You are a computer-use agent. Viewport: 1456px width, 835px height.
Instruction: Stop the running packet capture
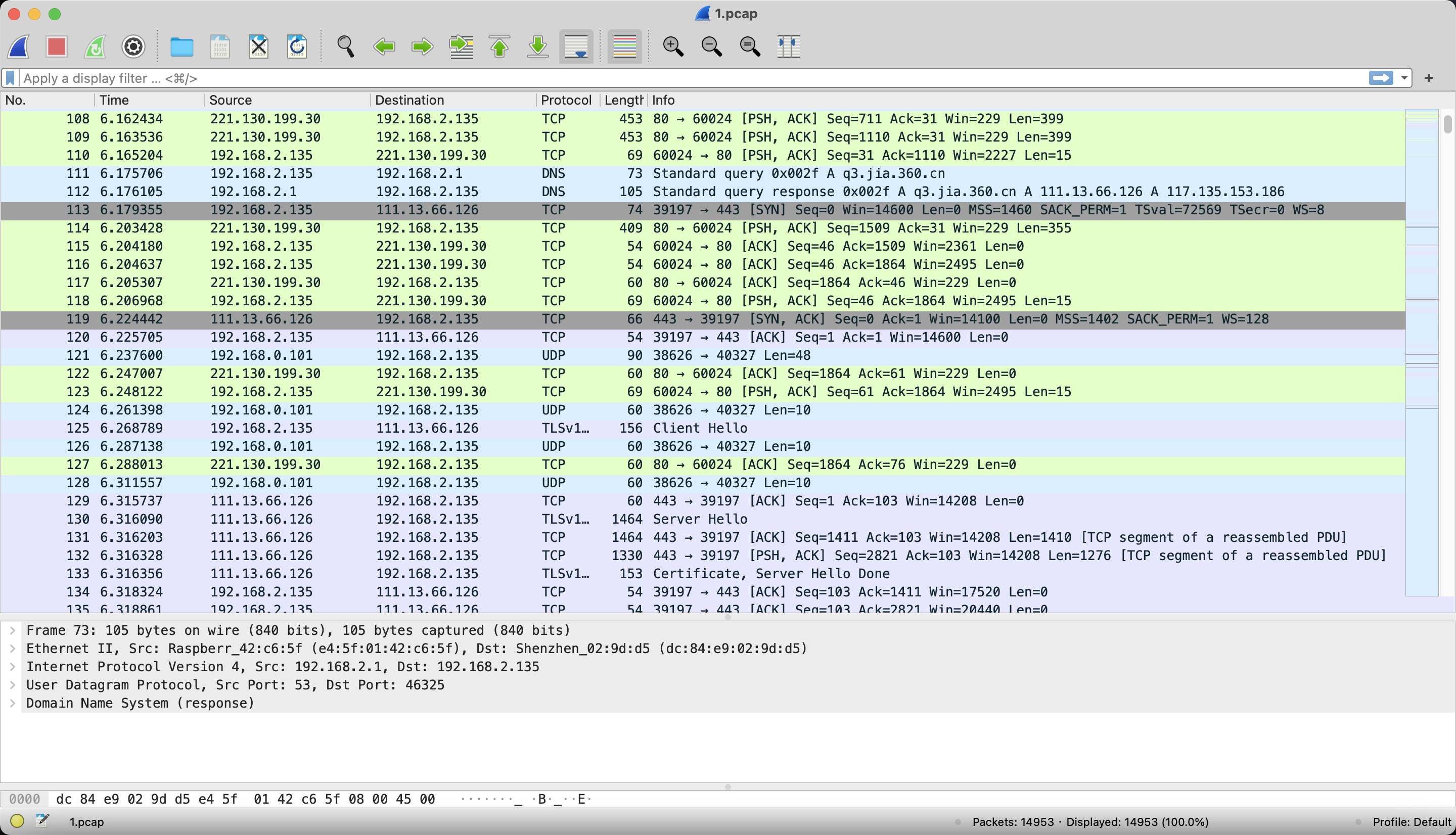(x=56, y=47)
